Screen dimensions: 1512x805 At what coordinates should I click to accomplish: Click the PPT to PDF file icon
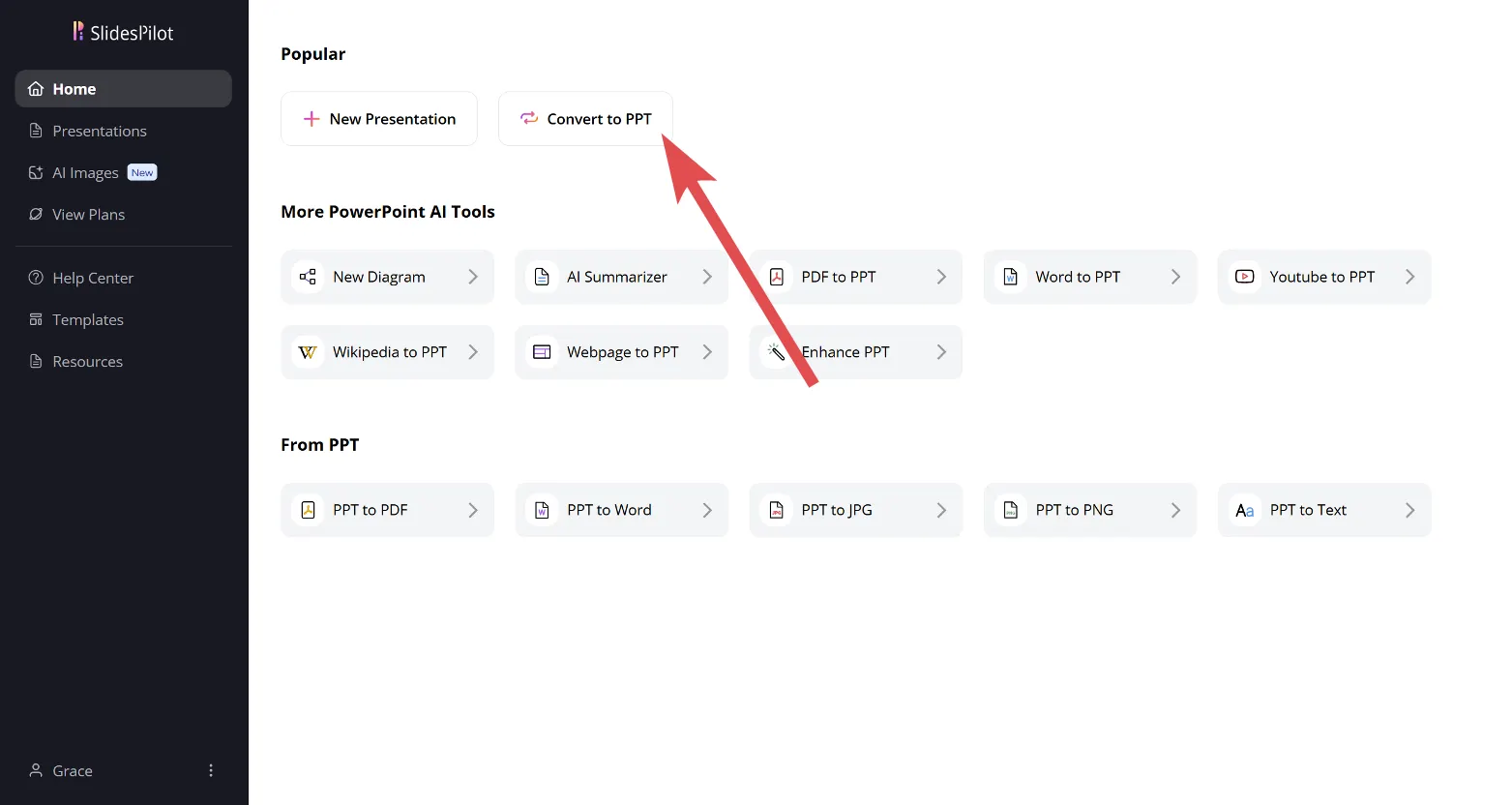308,510
